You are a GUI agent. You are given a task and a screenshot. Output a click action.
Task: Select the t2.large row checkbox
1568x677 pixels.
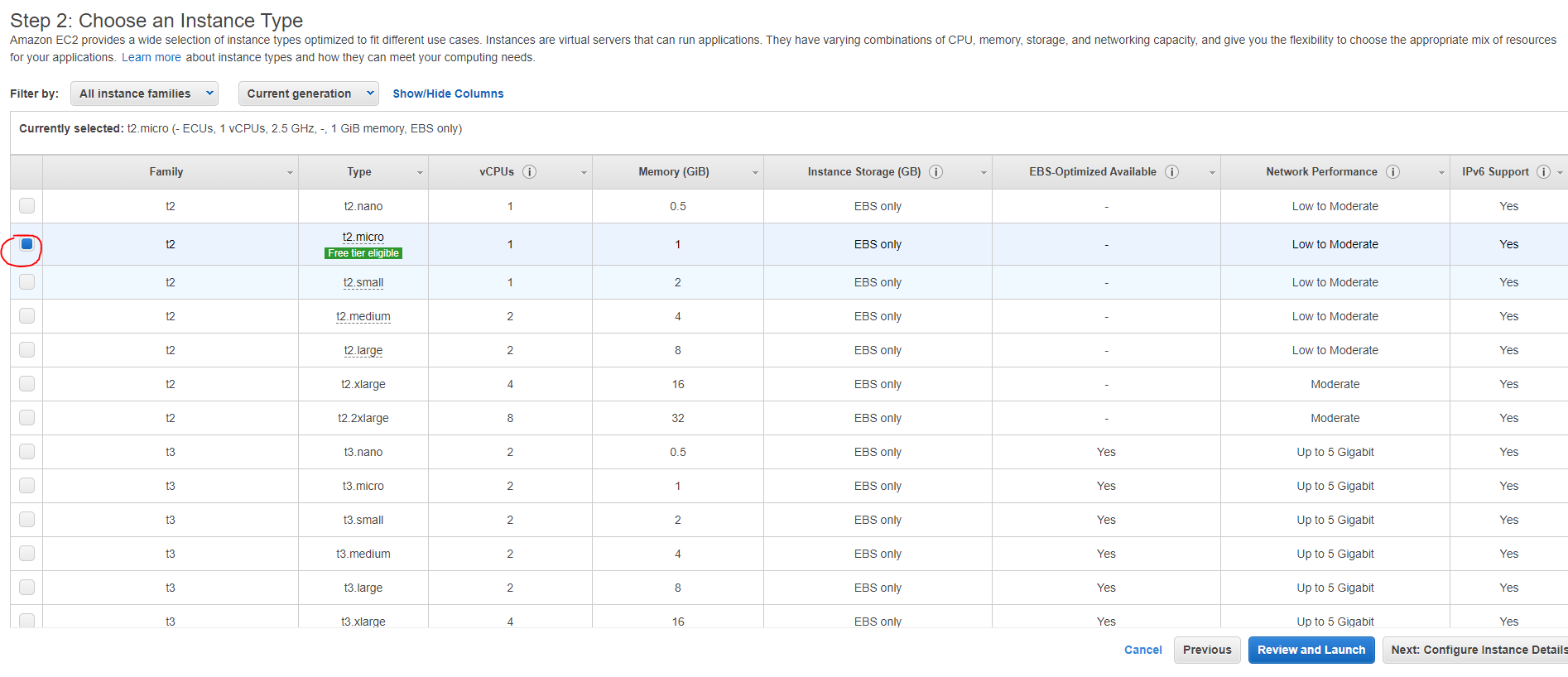pyautogui.click(x=27, y=349)
